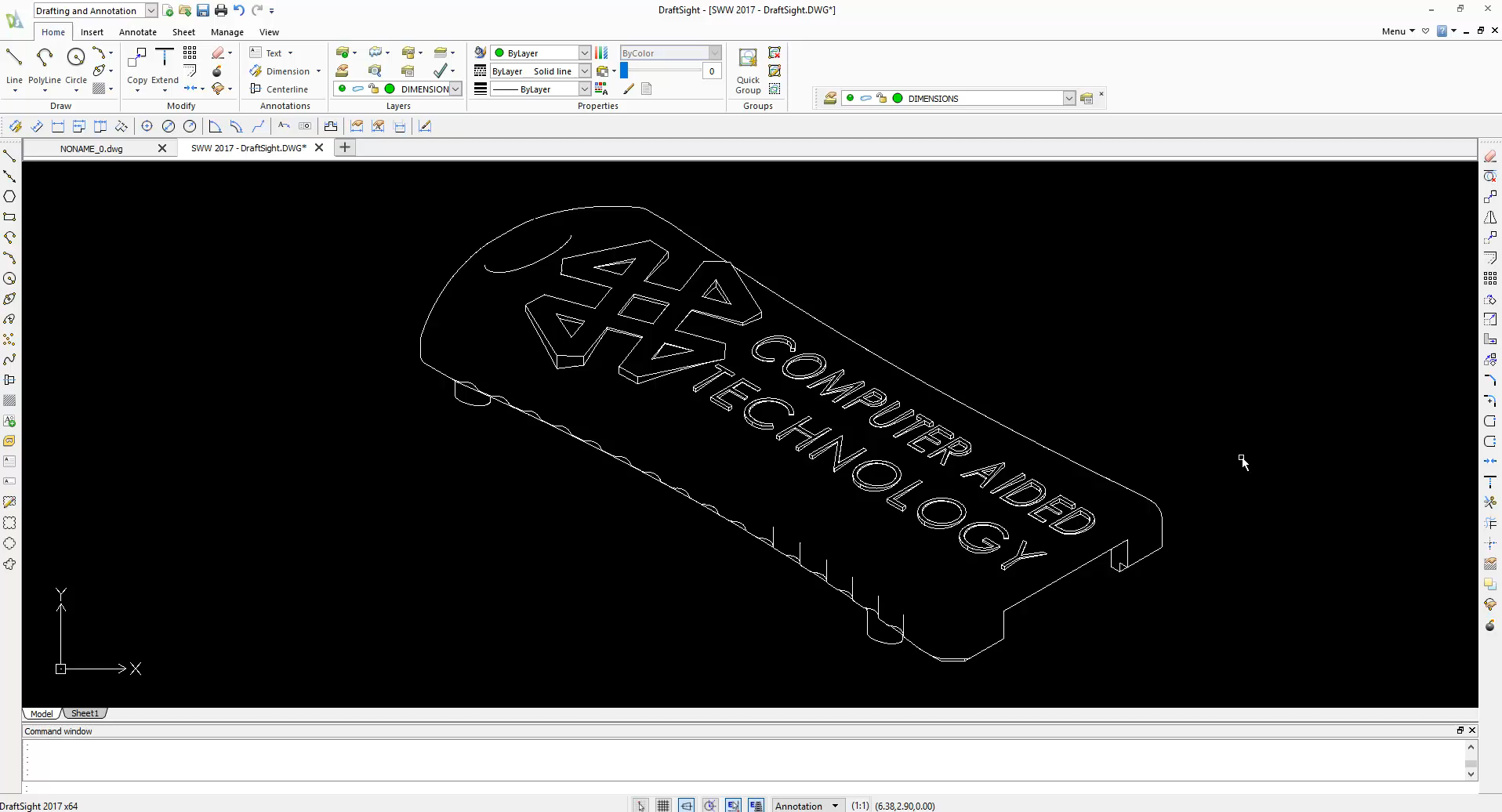Toggle layer freeze icon in ribbon Layers dropdown
The width and height of the screenshot is (1502, 812).
pyautogui.click(x=357, y=89)
